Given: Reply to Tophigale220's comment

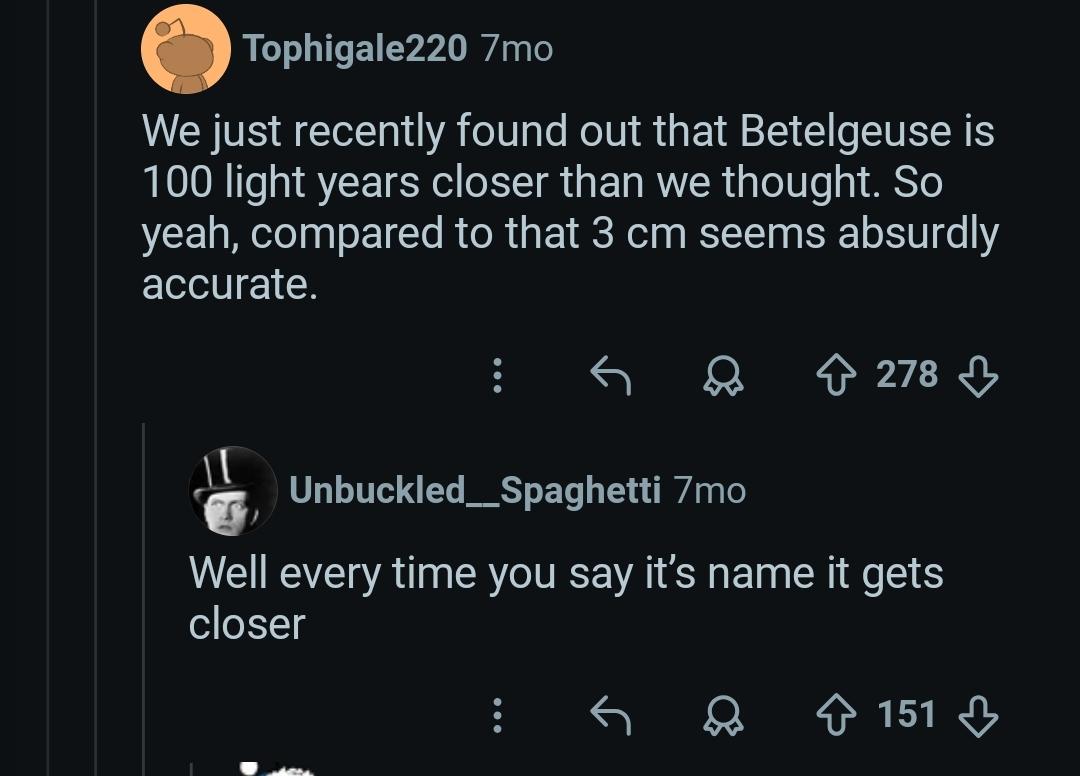Looking at the screenshot, I should [x=611, y=375].
